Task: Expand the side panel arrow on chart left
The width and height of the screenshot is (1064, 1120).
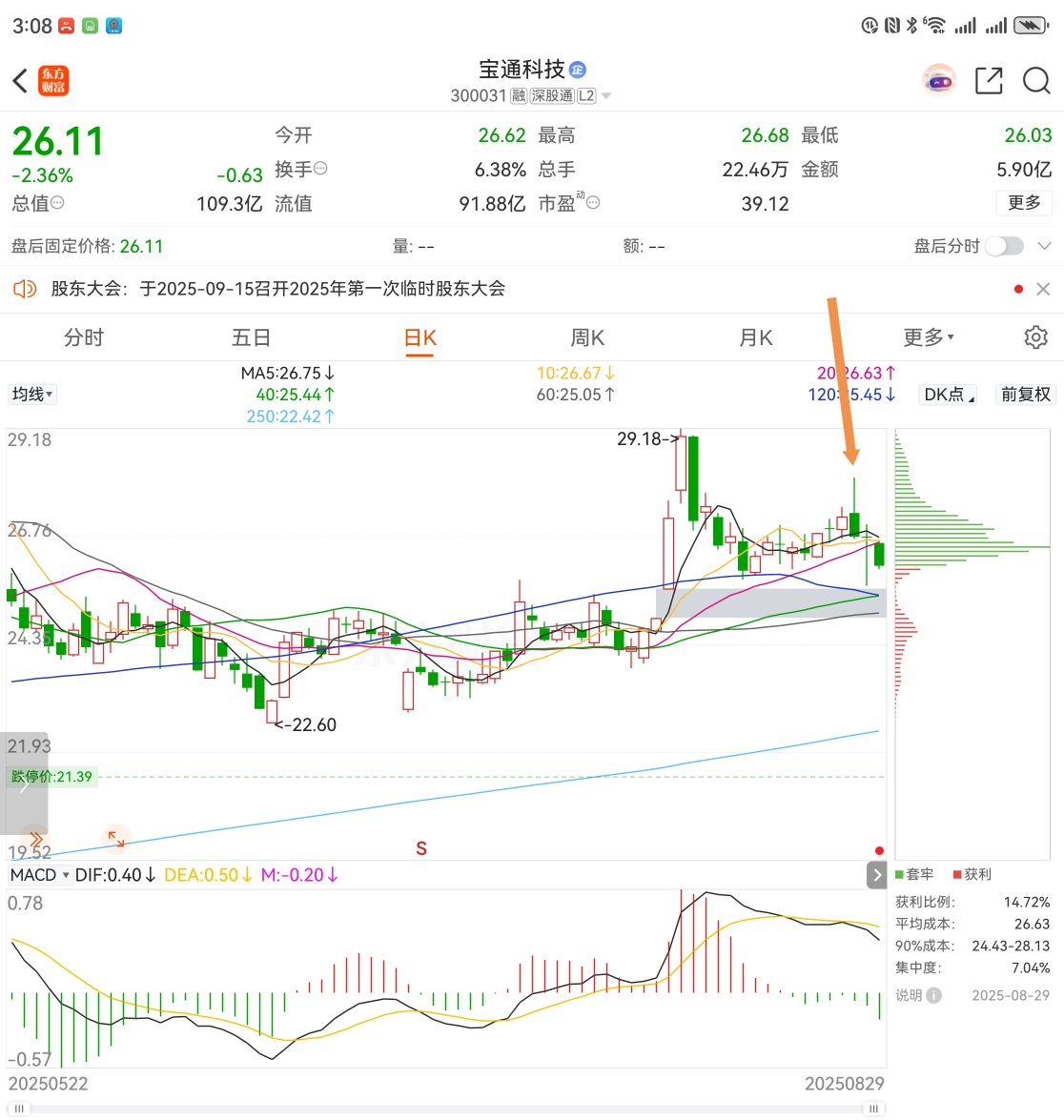Action: coord(24,784)
